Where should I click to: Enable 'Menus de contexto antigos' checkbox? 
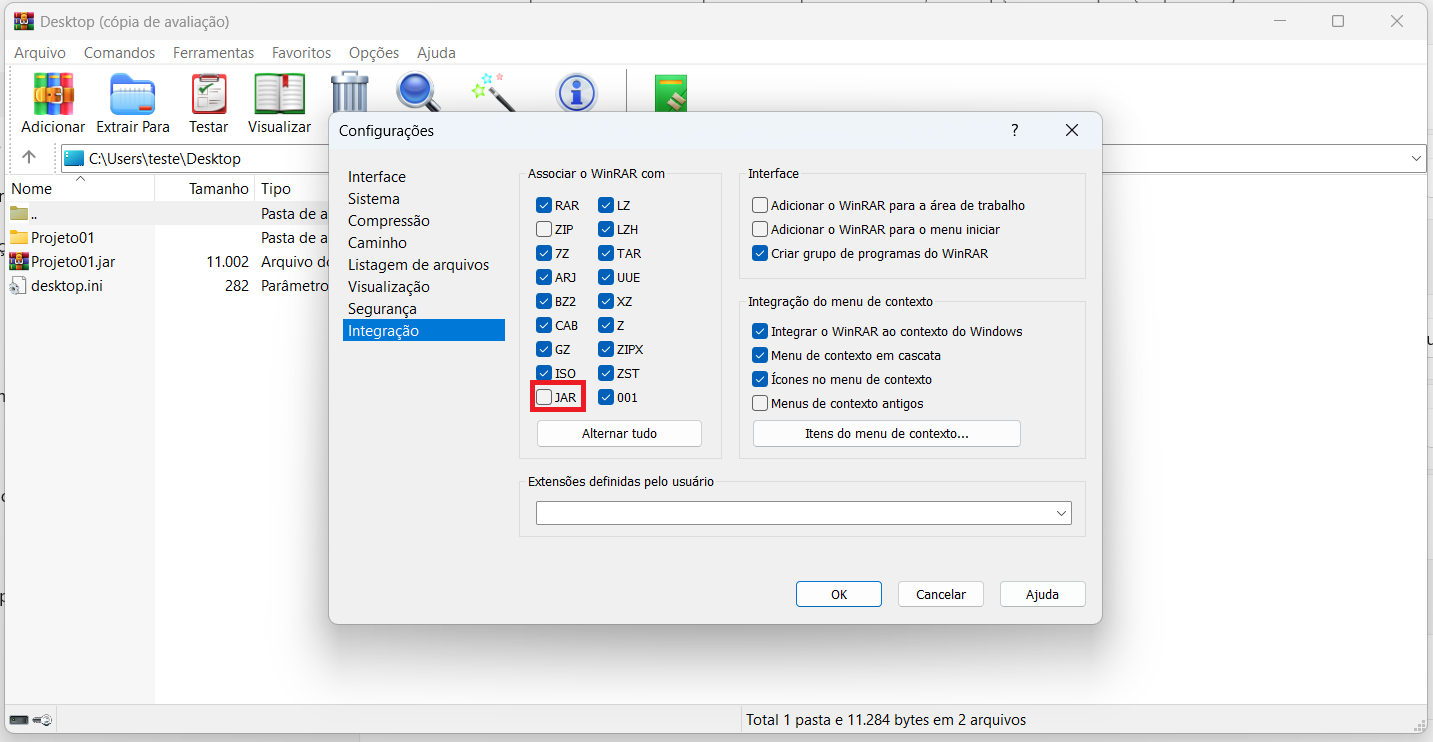tap(760, 404)
